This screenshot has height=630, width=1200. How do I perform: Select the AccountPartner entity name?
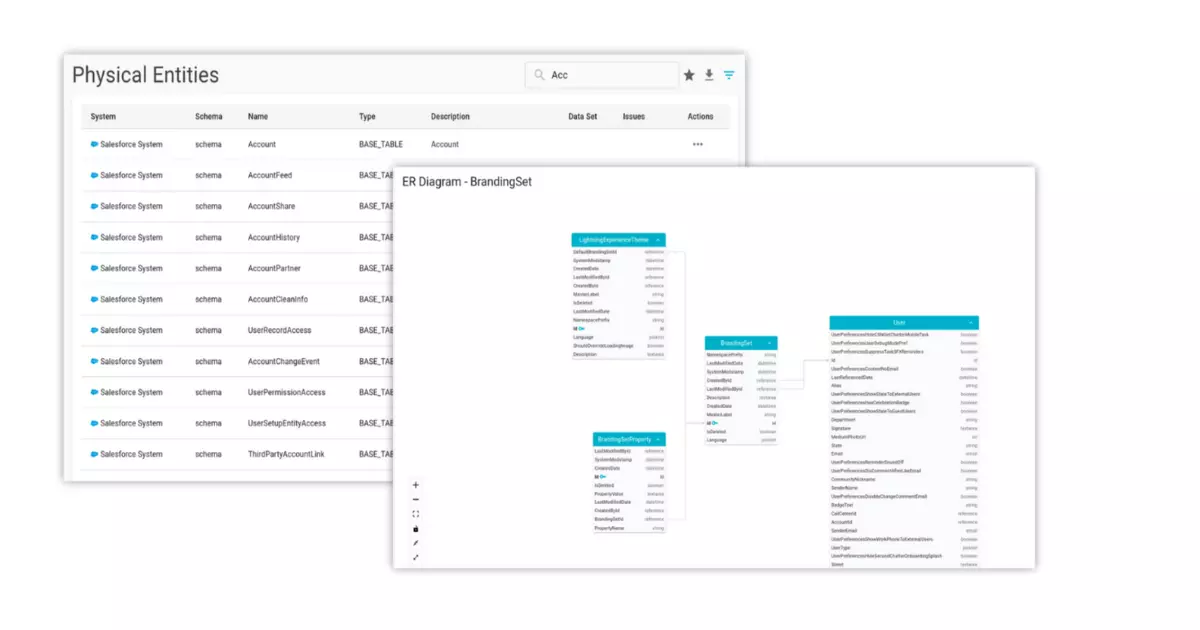274,268
